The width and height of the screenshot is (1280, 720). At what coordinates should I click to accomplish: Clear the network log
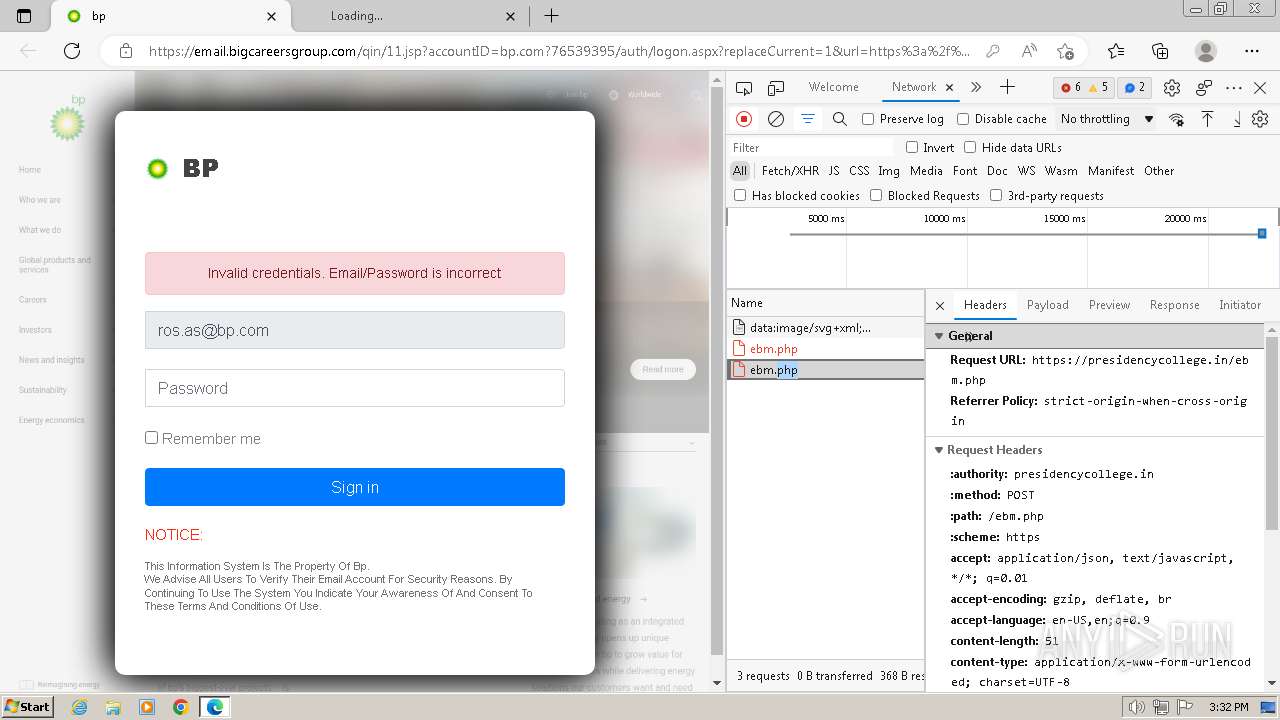pyautogui.click(x=775, y=119)
